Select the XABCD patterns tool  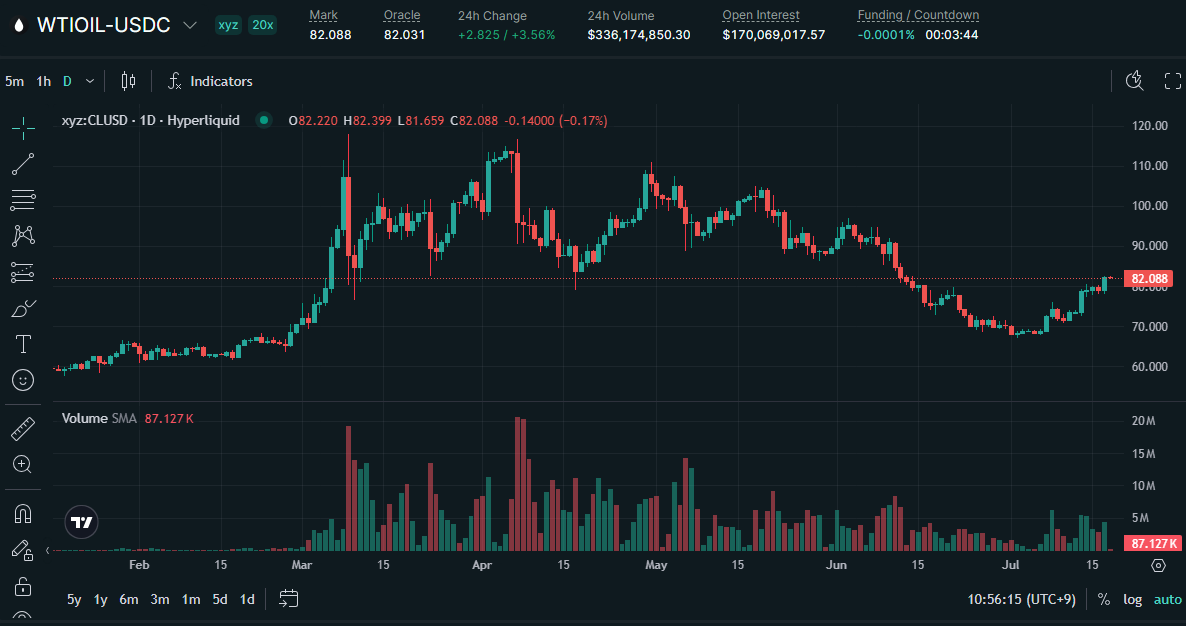(x=23, y=236)
